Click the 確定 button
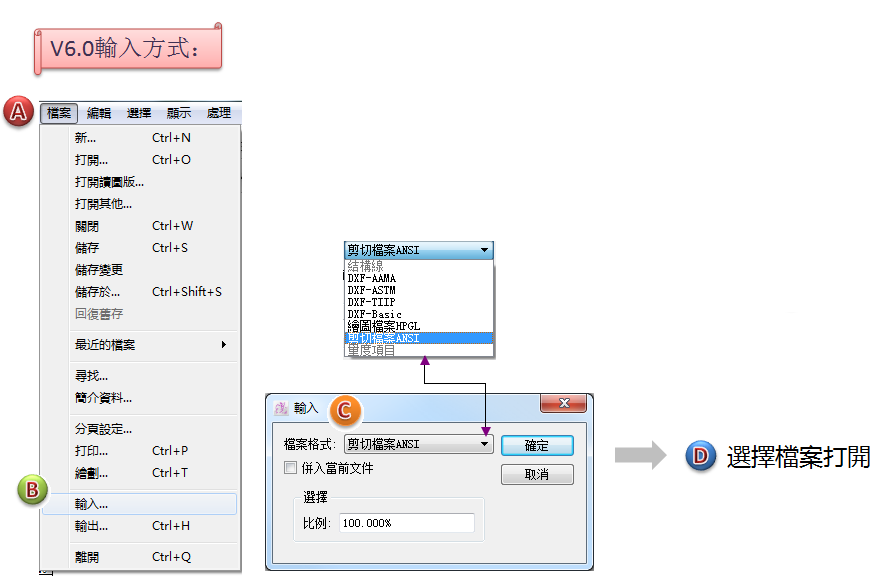 (537, 445)
